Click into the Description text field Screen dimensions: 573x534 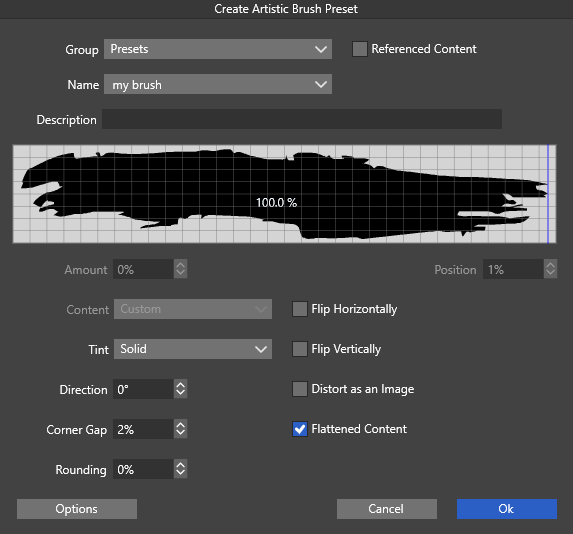(302, 119)
